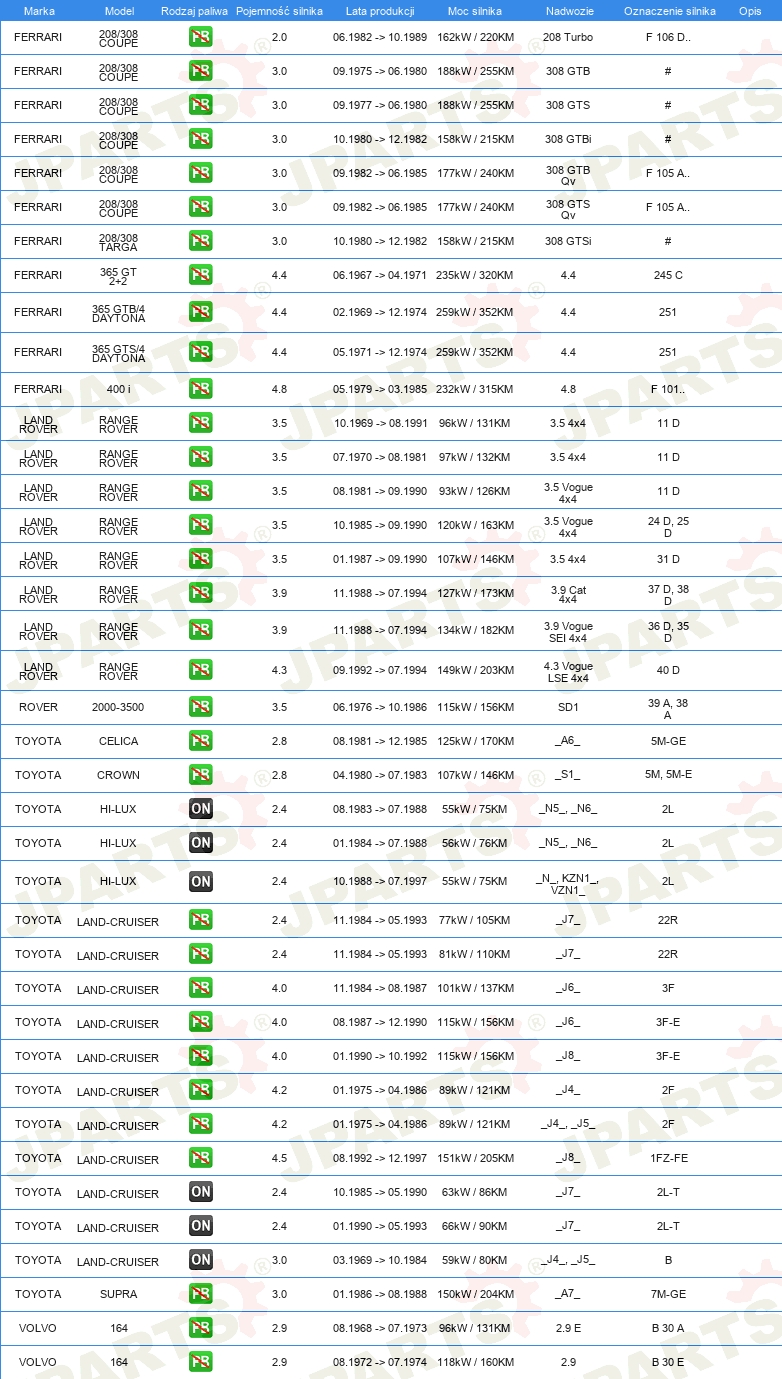
Task: Click the '2.9 E' body cell
Action: tap(568, 1328)
